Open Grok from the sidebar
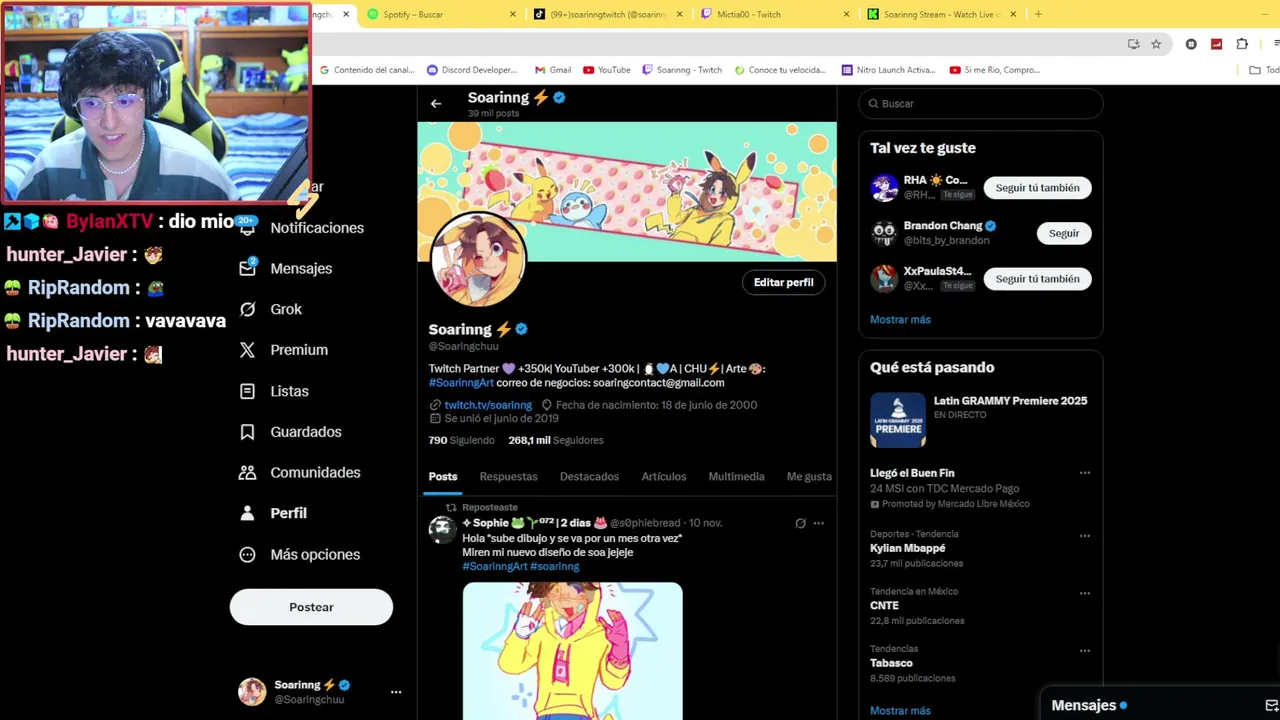The image size is (1280, 720). 271,309
